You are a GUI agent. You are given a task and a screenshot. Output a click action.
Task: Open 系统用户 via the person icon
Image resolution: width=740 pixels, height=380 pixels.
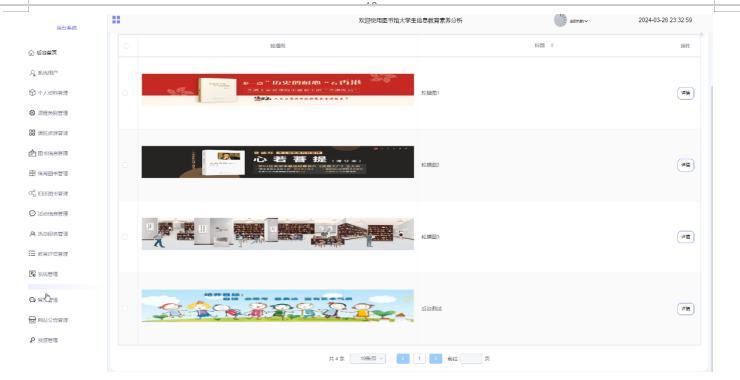[43, 73]
